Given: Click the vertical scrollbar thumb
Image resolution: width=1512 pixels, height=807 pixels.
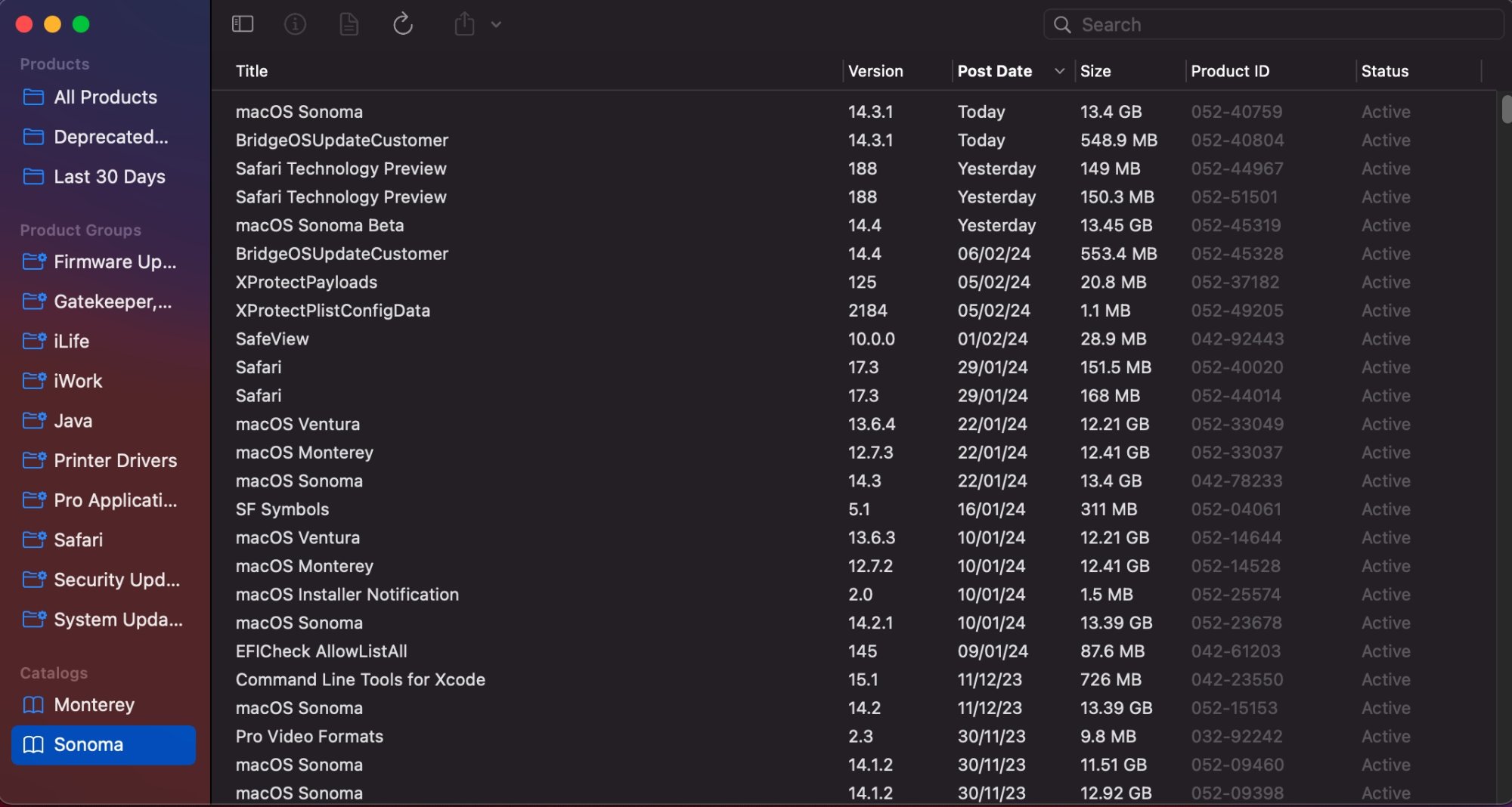Looking at the screenshot, I should pyautogui.click(x=1505, y=109).
